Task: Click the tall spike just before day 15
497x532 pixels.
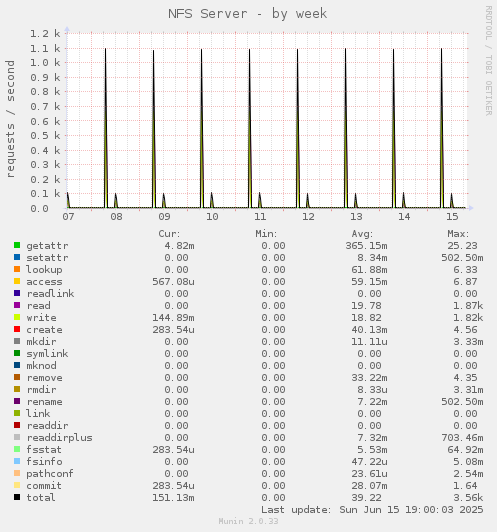Action: point(442,128)
